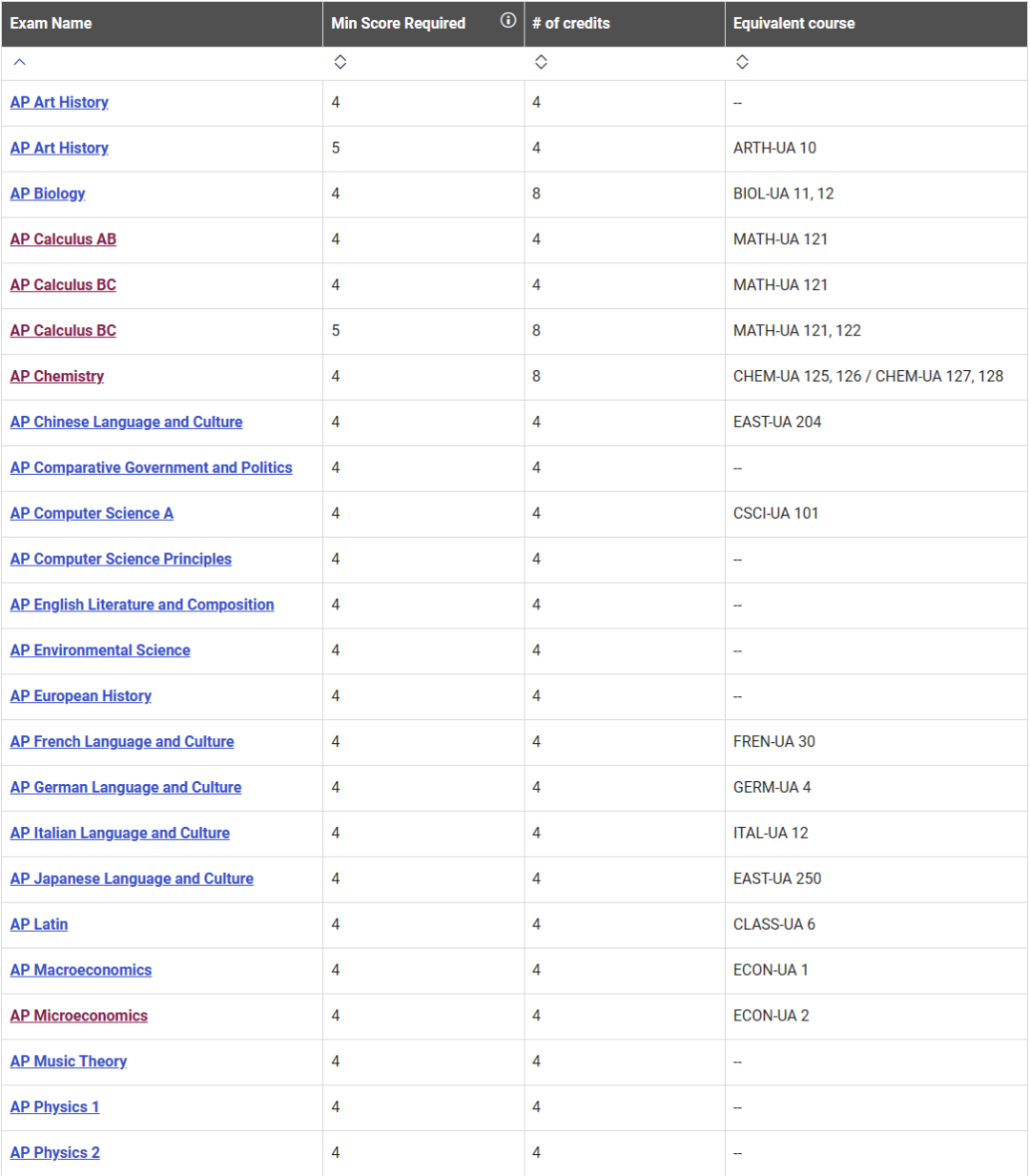Click the sort arrows under # of credits

541,62
